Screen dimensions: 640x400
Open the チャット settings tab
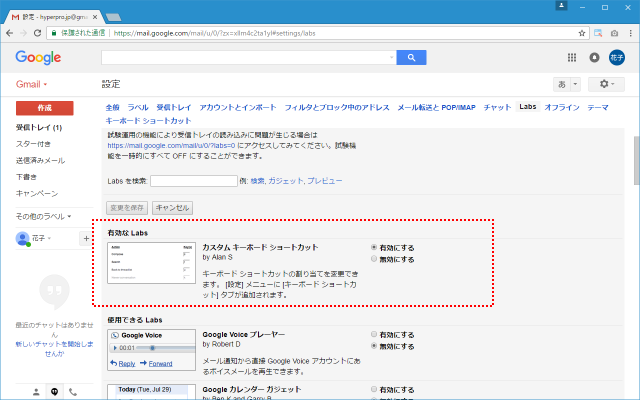498,107
